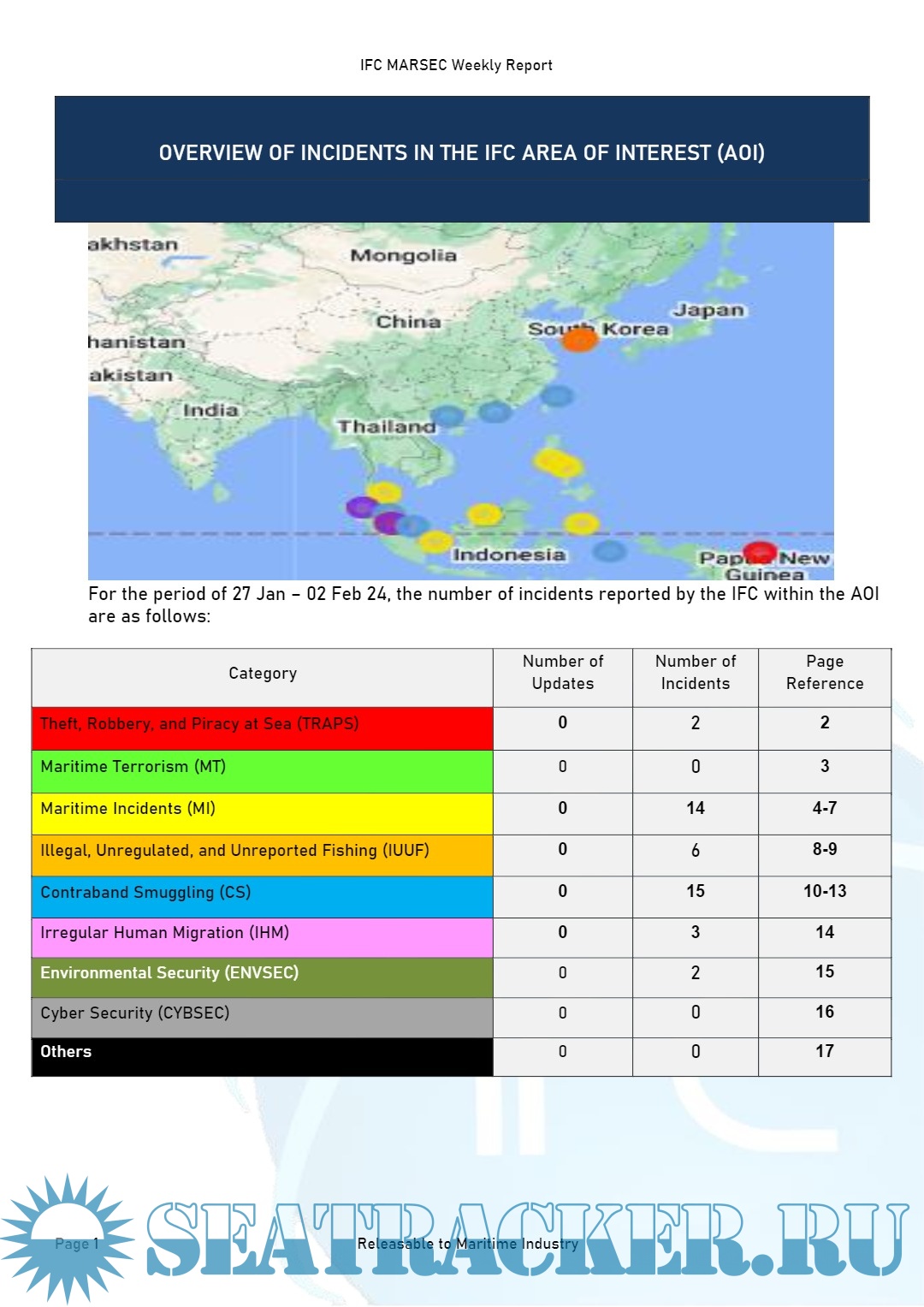Click the Number of Incidents column header
Image resolution: width=924 pixels, height=1307 pixels.
coord(695,673)
